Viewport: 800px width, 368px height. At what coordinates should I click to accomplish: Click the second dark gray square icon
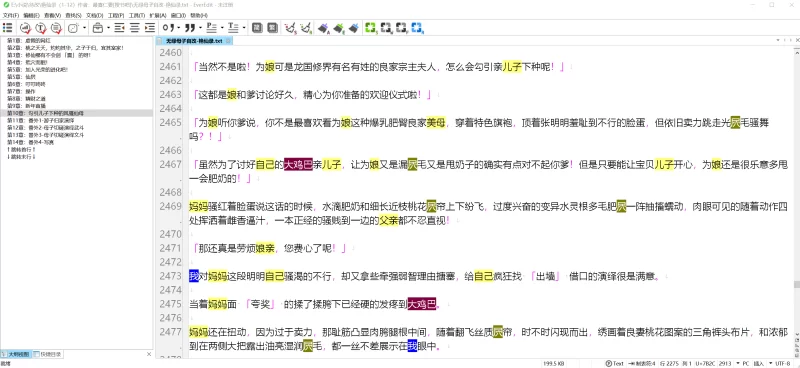pos(272,28)
